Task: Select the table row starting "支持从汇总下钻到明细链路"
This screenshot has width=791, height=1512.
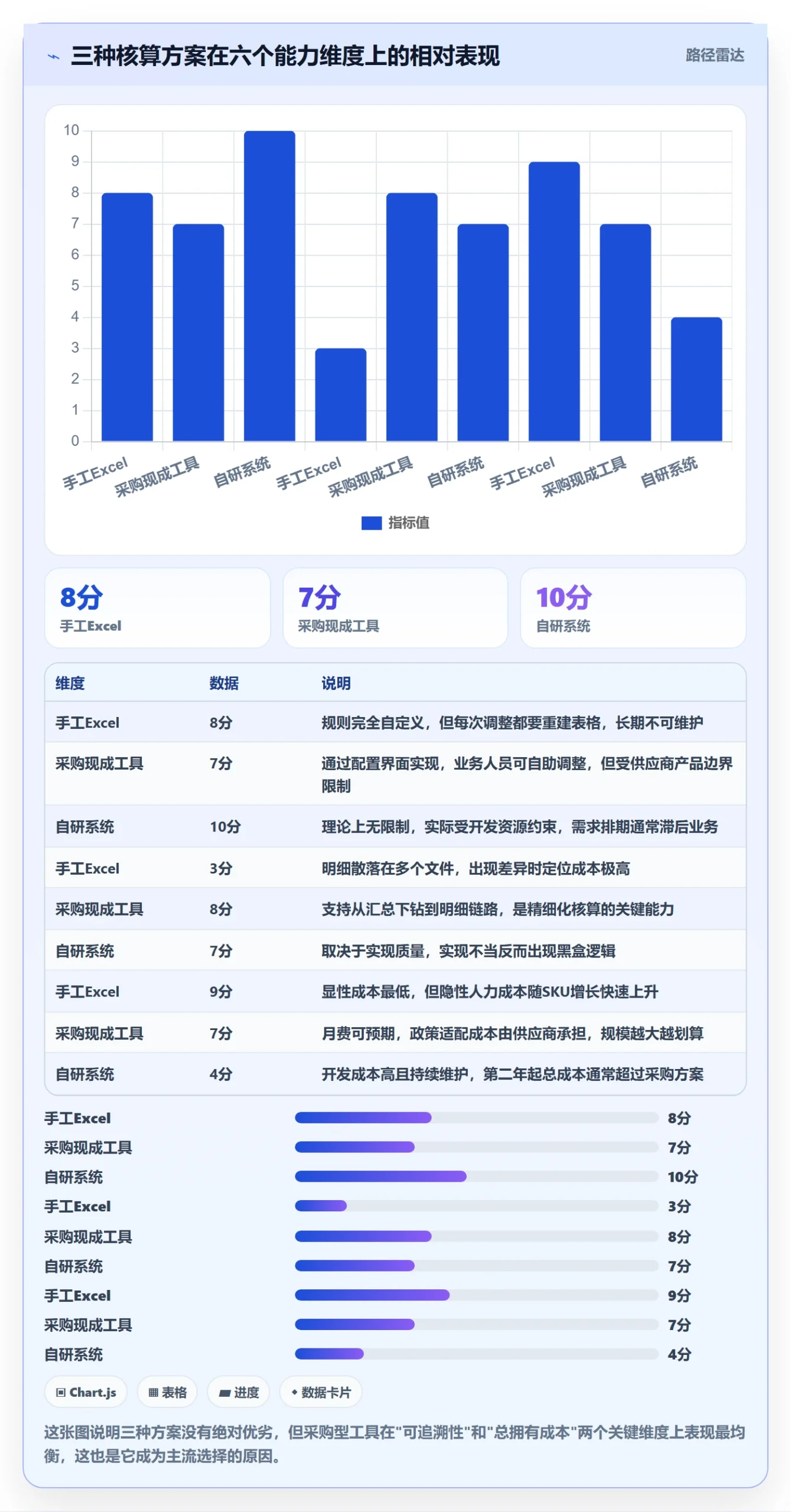Action: (x=395, y=910)
